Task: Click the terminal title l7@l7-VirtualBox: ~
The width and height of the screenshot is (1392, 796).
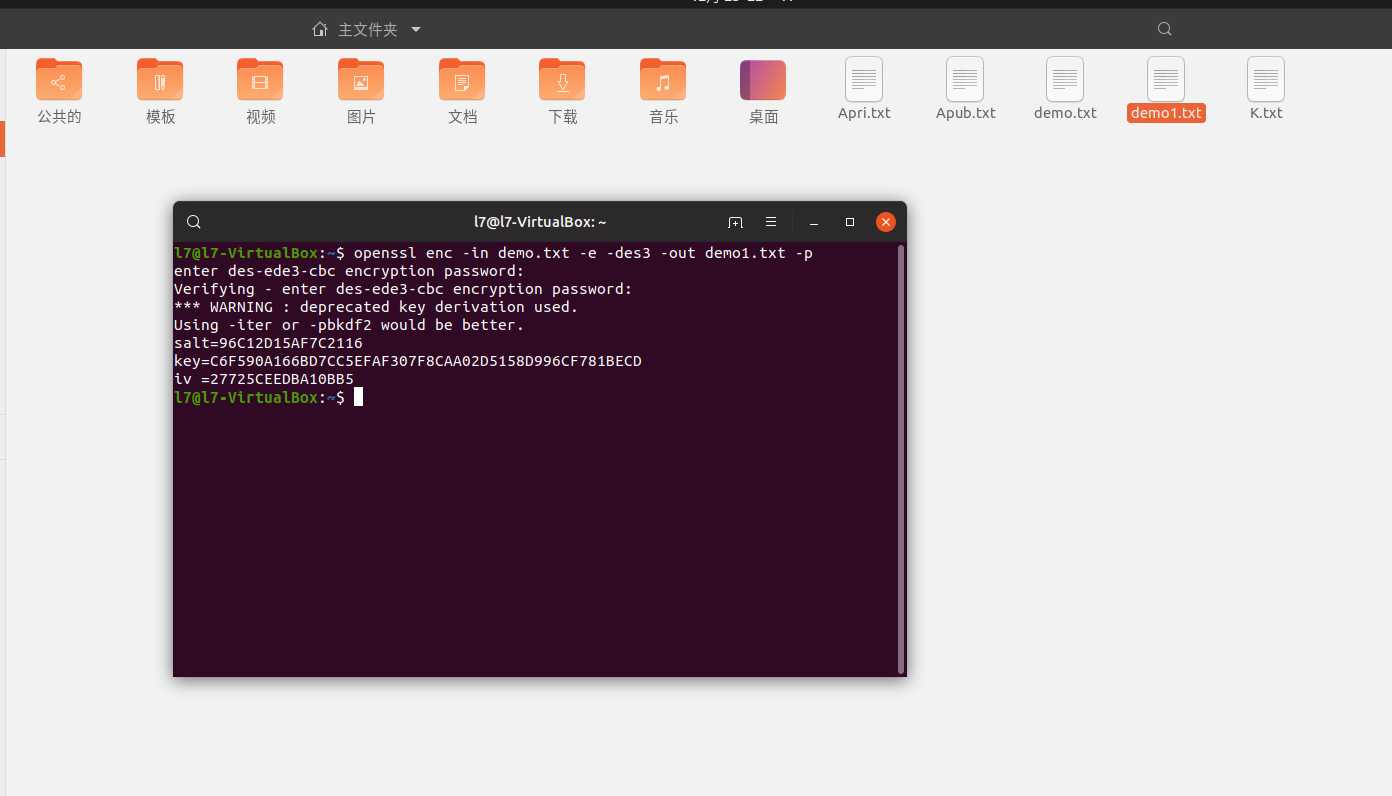Action: 540,222
